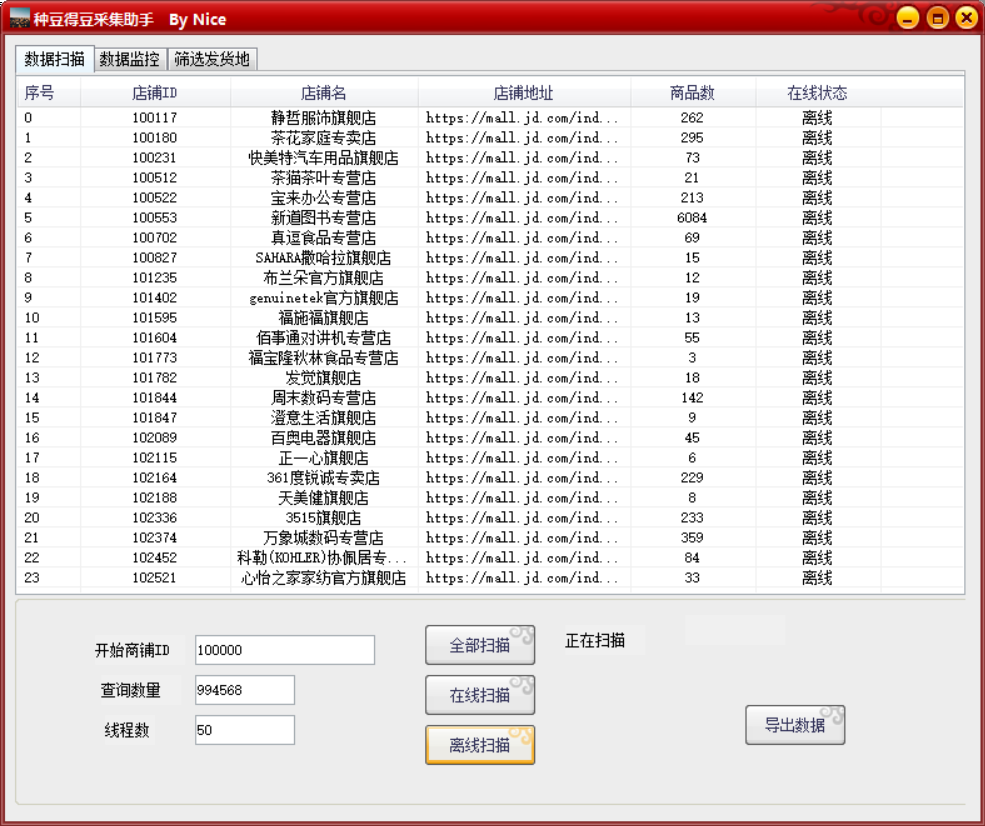Start an offline scan with 离线扫描
Viewport: 985px width, 826px height.
tap(480, 745)
